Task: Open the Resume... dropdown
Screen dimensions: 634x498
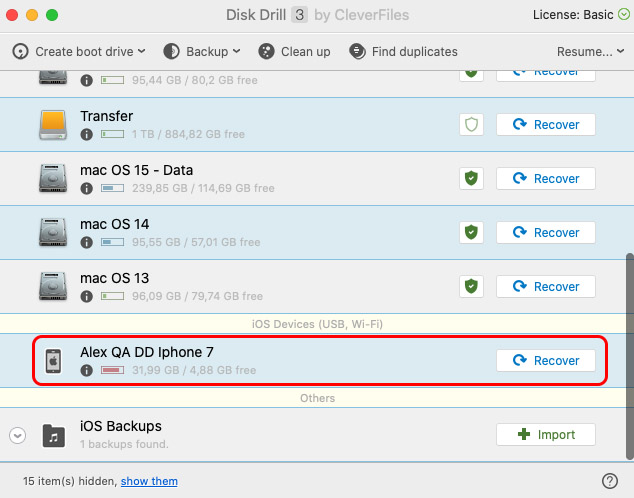Action: click(590, 52)
